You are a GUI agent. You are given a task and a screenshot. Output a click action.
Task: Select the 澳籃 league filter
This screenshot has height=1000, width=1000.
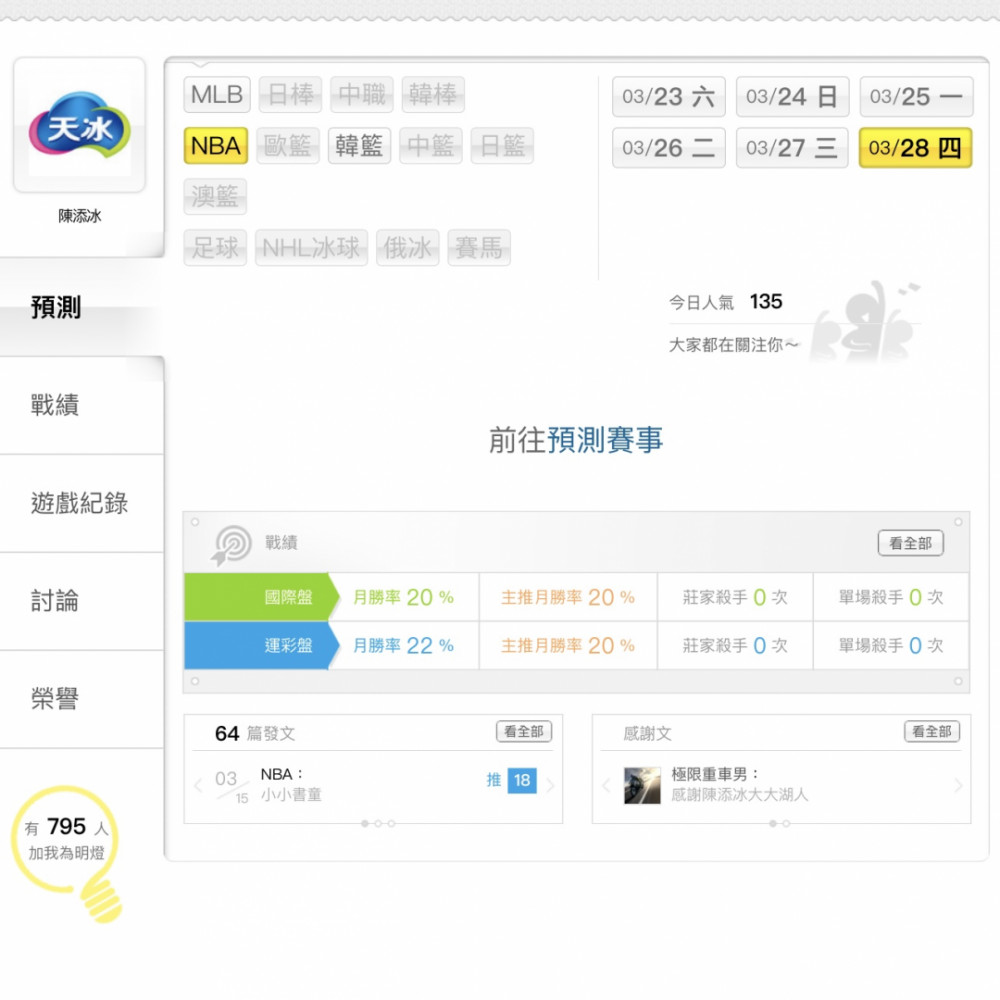coord(215,196)
